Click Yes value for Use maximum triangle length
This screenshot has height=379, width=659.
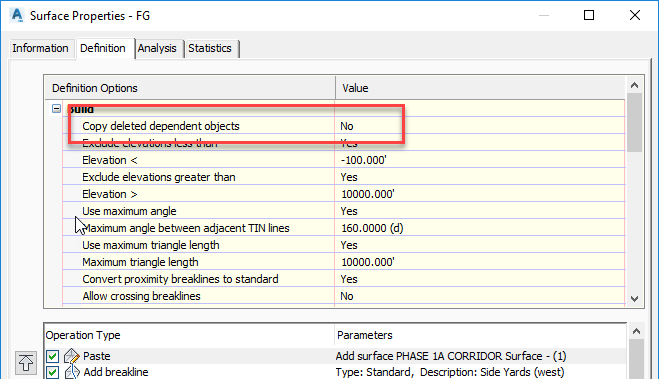(349, 245)
